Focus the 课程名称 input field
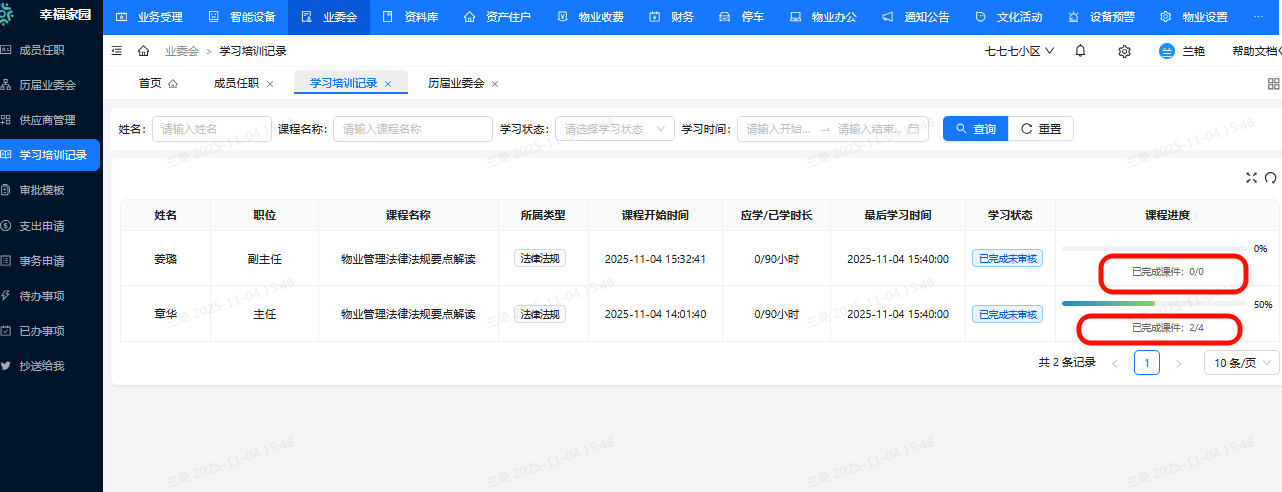Image resolution: width=1282 pixels, height=492 pixels. (412, 128)
